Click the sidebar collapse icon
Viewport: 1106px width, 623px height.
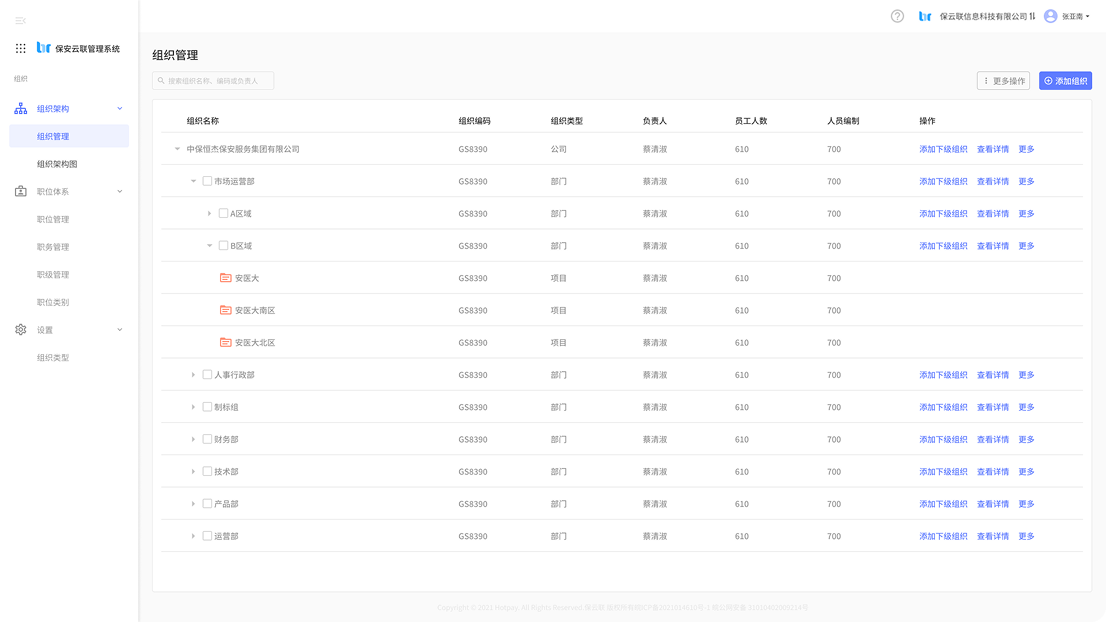click(21, 20)
